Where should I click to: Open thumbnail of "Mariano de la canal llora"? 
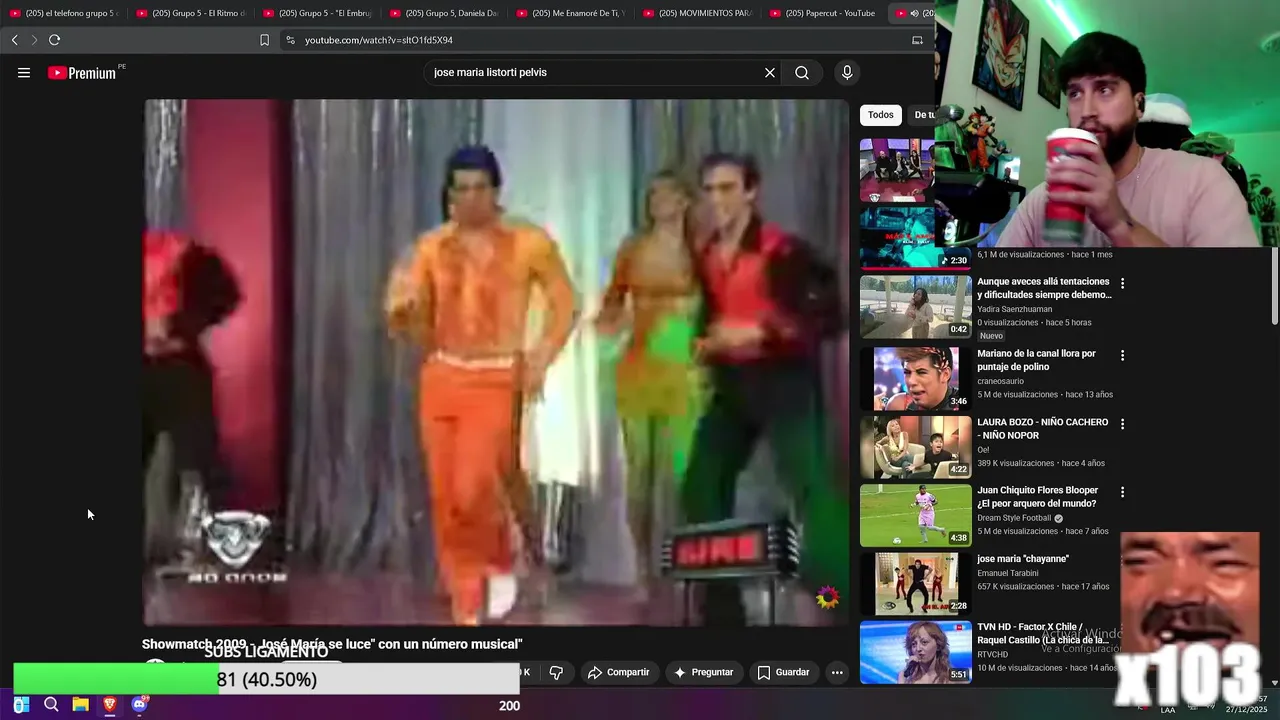tap(915, 379)
